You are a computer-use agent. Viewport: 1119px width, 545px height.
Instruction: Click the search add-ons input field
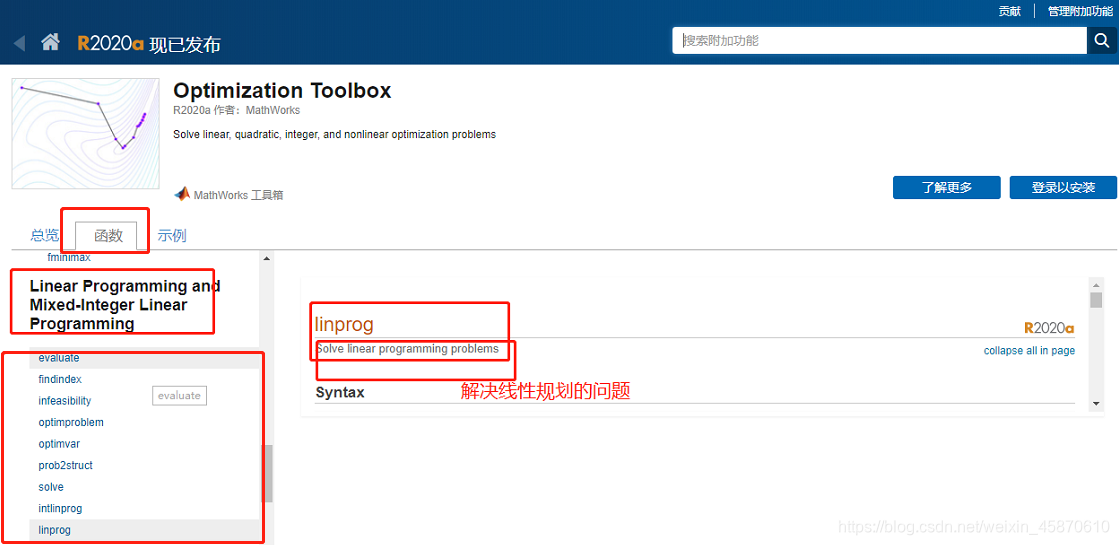tap(879, 41)
